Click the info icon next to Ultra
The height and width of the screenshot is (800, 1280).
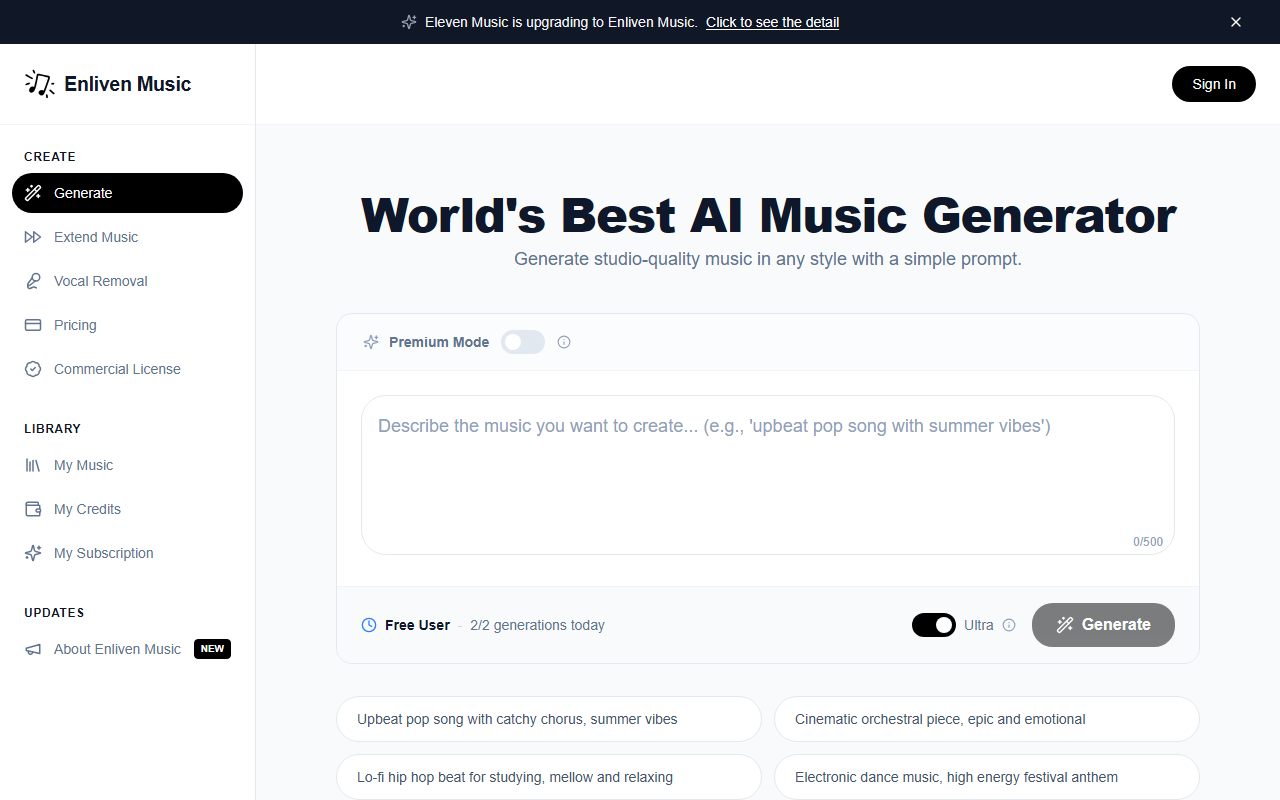click(1009, 625)
